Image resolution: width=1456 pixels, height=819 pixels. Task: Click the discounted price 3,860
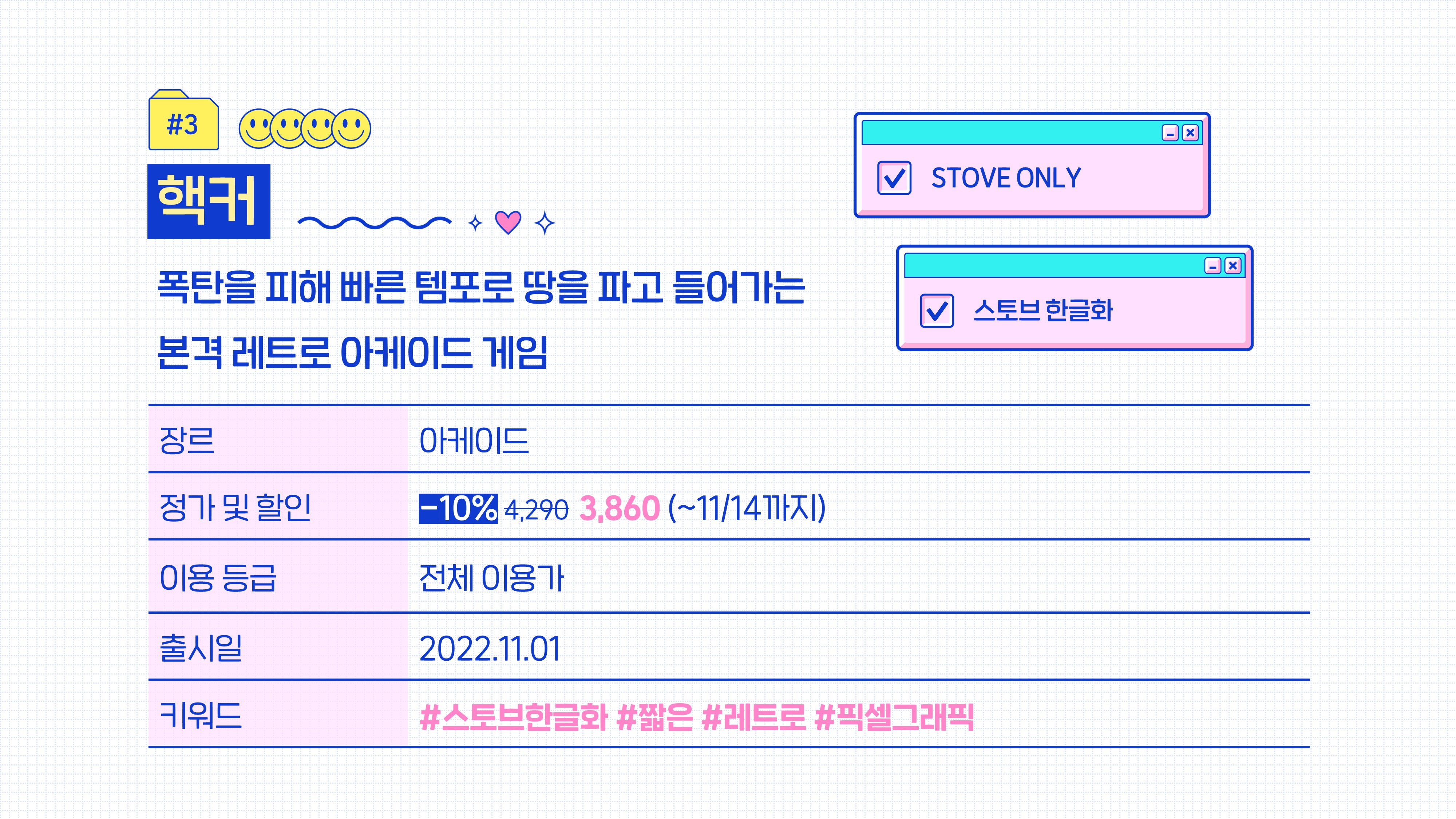click(620, 509)
